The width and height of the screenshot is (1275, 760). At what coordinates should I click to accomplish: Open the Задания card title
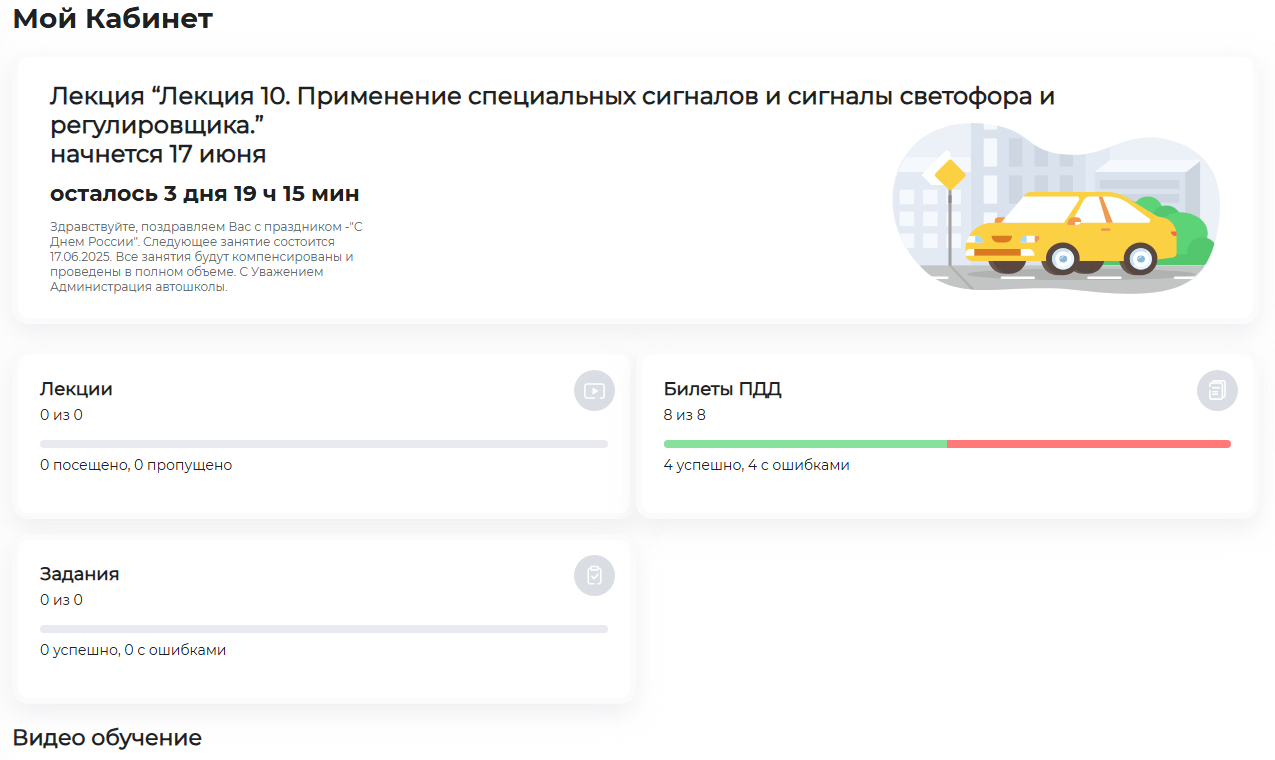[79, 575]
